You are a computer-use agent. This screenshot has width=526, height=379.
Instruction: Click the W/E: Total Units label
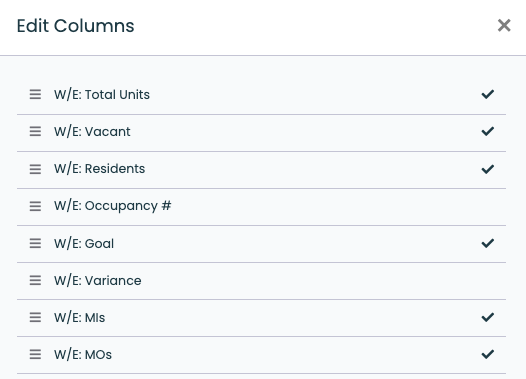pos(102,95)
